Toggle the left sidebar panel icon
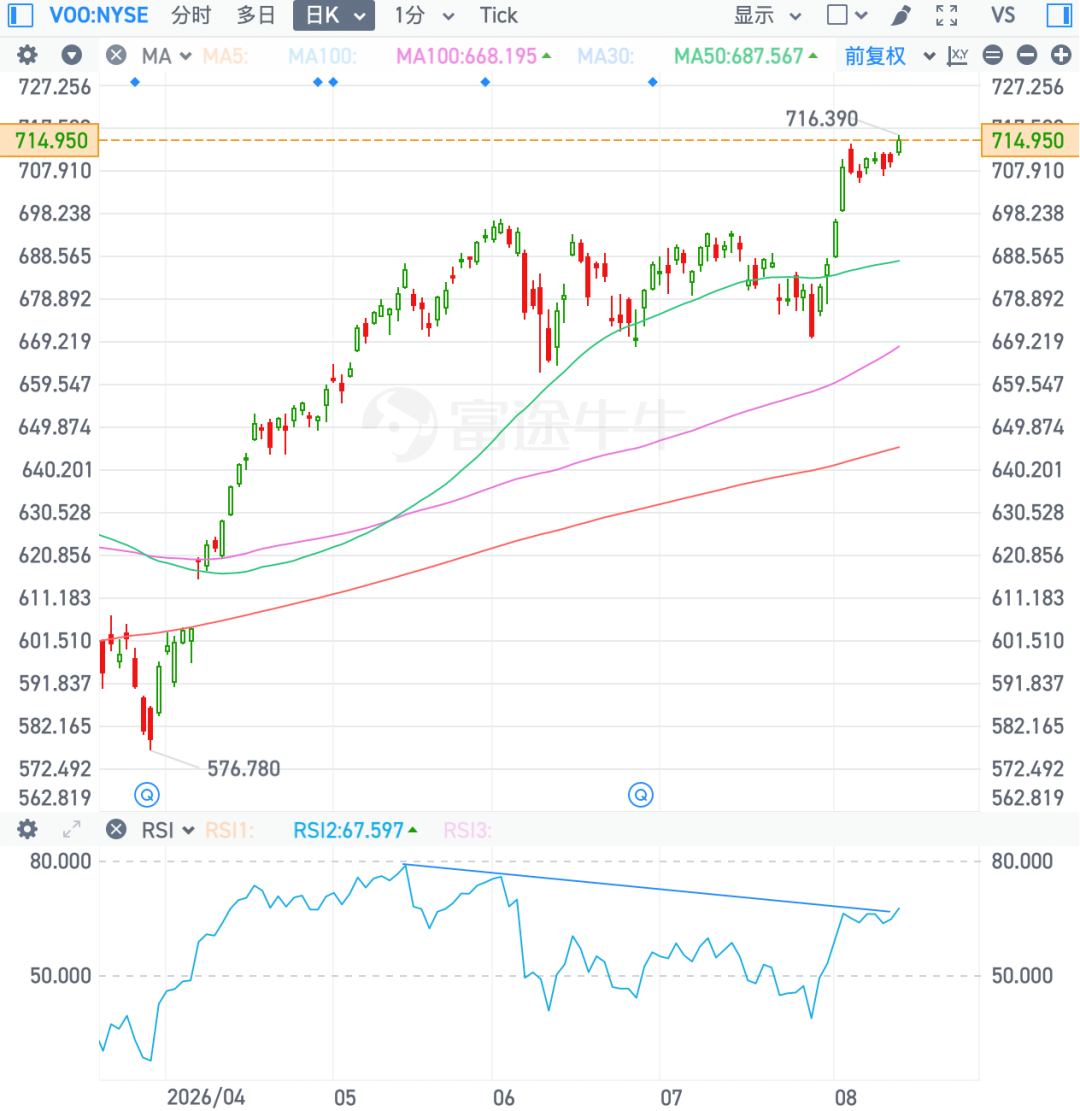This screenshot has width=1080, height=1111. pos(20,15)
